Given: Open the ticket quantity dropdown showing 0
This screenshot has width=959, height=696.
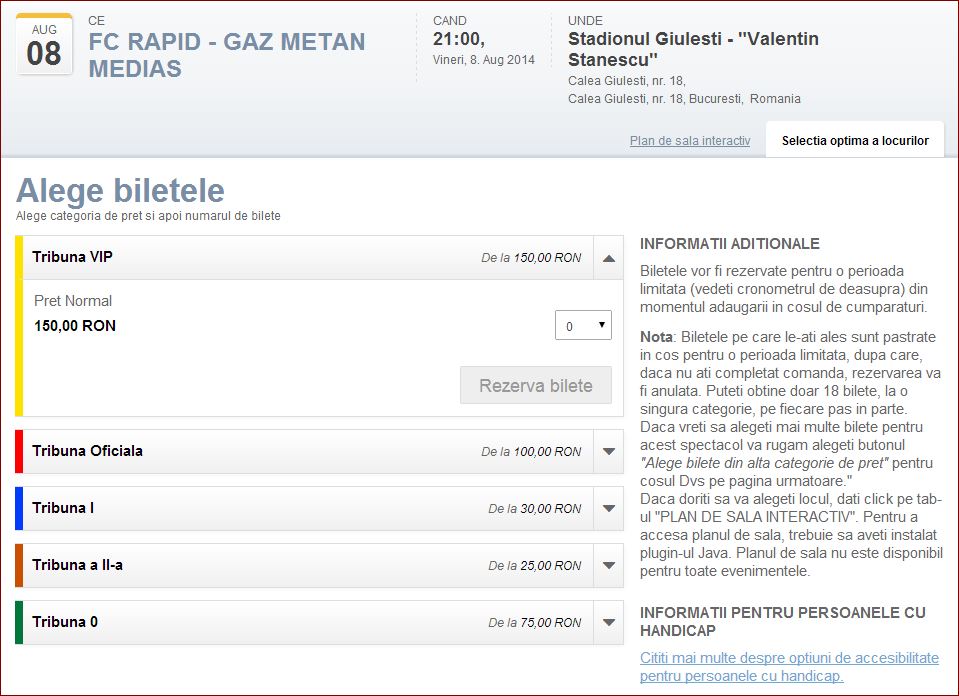Looking at the screenshot, I should click(583, 325).
